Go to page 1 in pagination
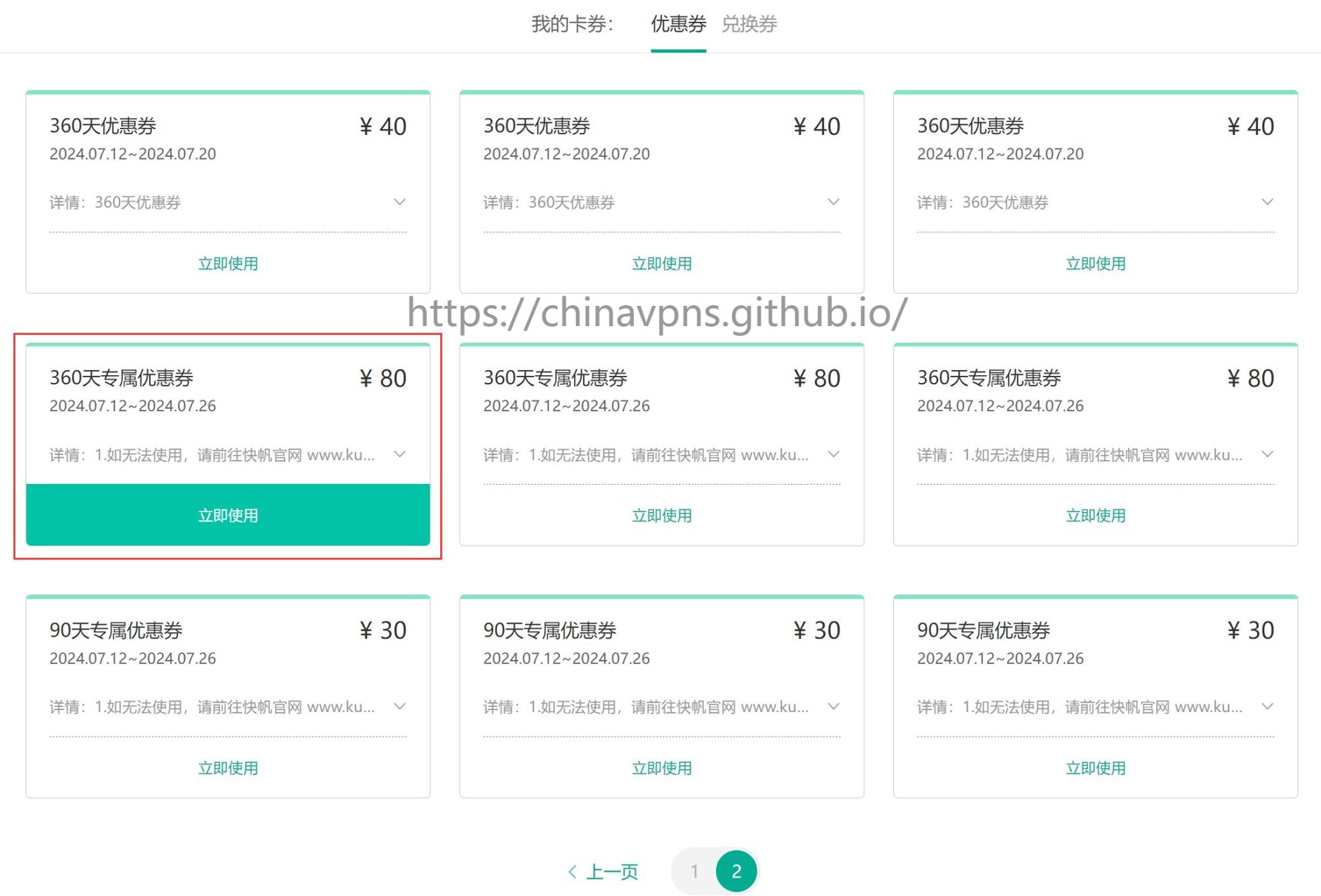Image resolution: width=1321 pixels, height=896 pixels. pos(694,871)
